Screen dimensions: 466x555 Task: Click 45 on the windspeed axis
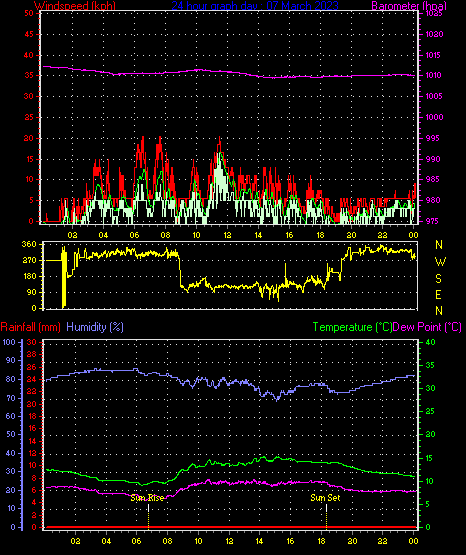pos(29,34)
